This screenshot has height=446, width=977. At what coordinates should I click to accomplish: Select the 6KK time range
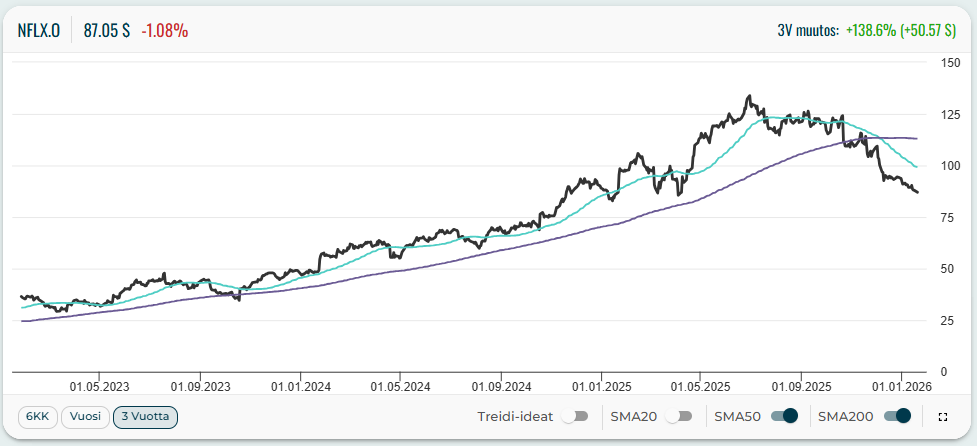point(38,416)
